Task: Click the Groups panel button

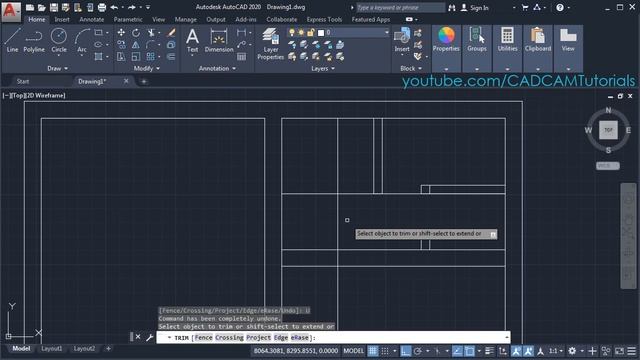Action: coord(477,48)
